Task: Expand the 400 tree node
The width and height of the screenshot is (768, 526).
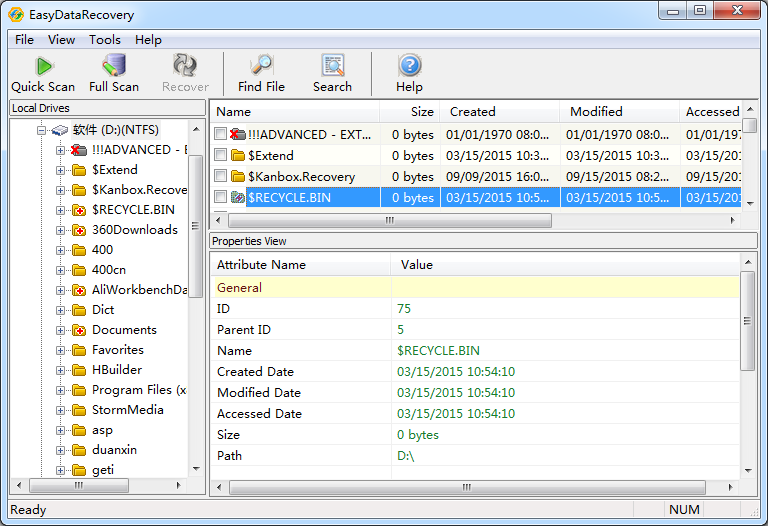Action: (60, 251)
